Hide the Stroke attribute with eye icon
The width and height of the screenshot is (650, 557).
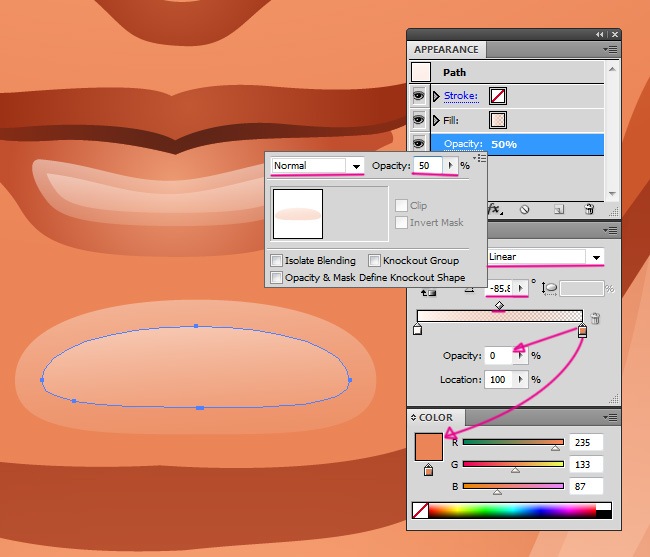420,96
